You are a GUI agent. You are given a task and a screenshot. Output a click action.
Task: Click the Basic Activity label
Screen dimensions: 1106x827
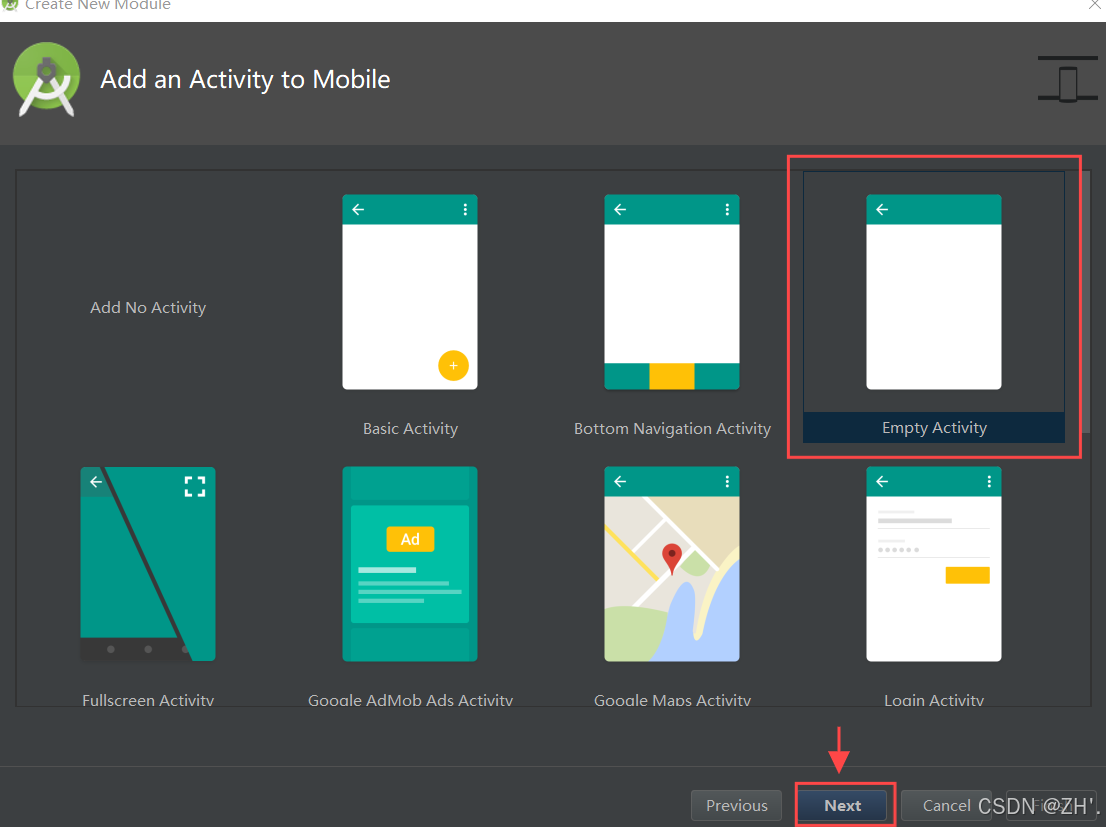tap(411, 428)
